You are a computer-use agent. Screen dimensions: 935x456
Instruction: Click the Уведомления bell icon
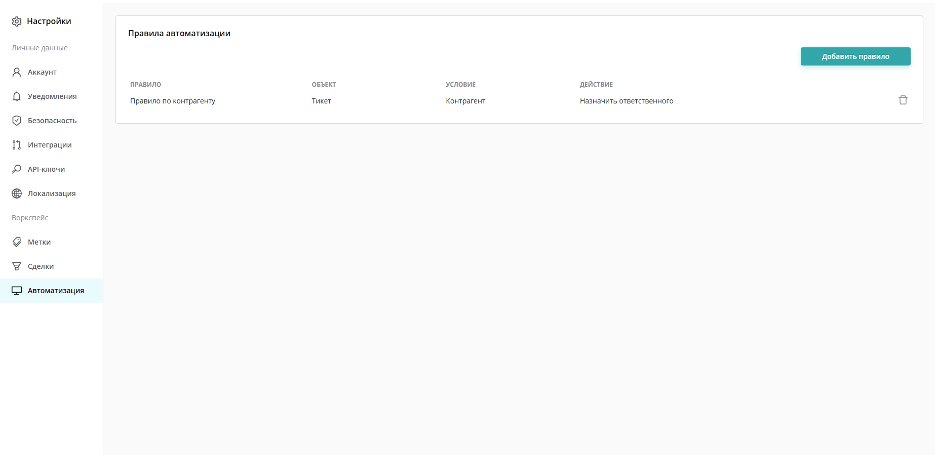point(17,97)
